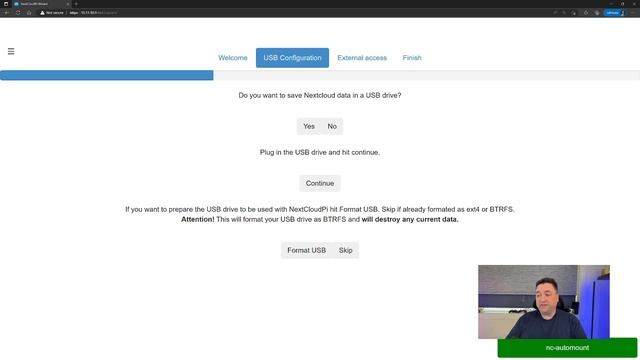Go to the External access tab
This screenshot has width=640, height=360.
(x=362, y=58)
